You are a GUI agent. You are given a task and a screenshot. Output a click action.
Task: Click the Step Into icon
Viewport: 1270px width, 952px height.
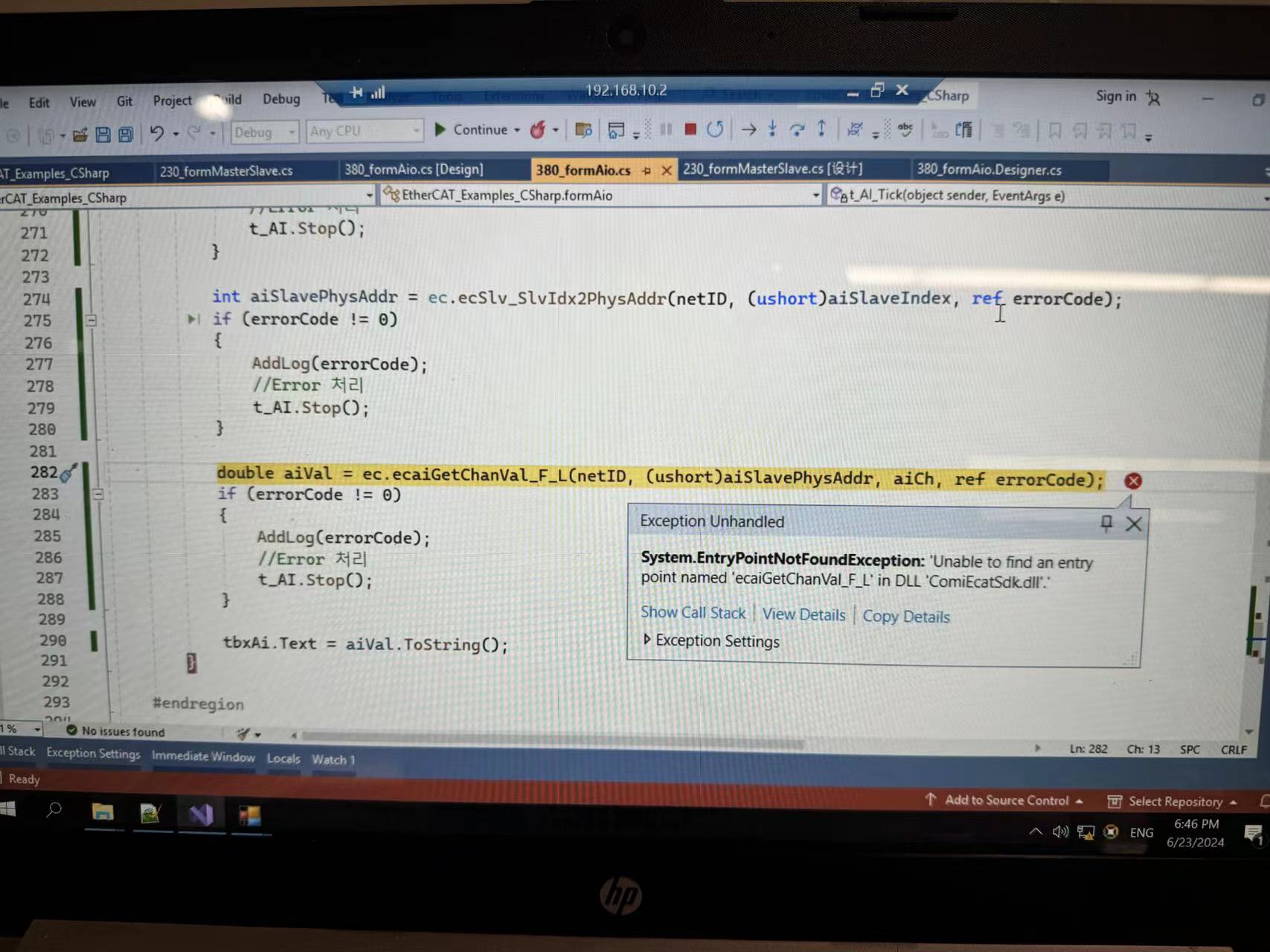click(x=772, y=129)
